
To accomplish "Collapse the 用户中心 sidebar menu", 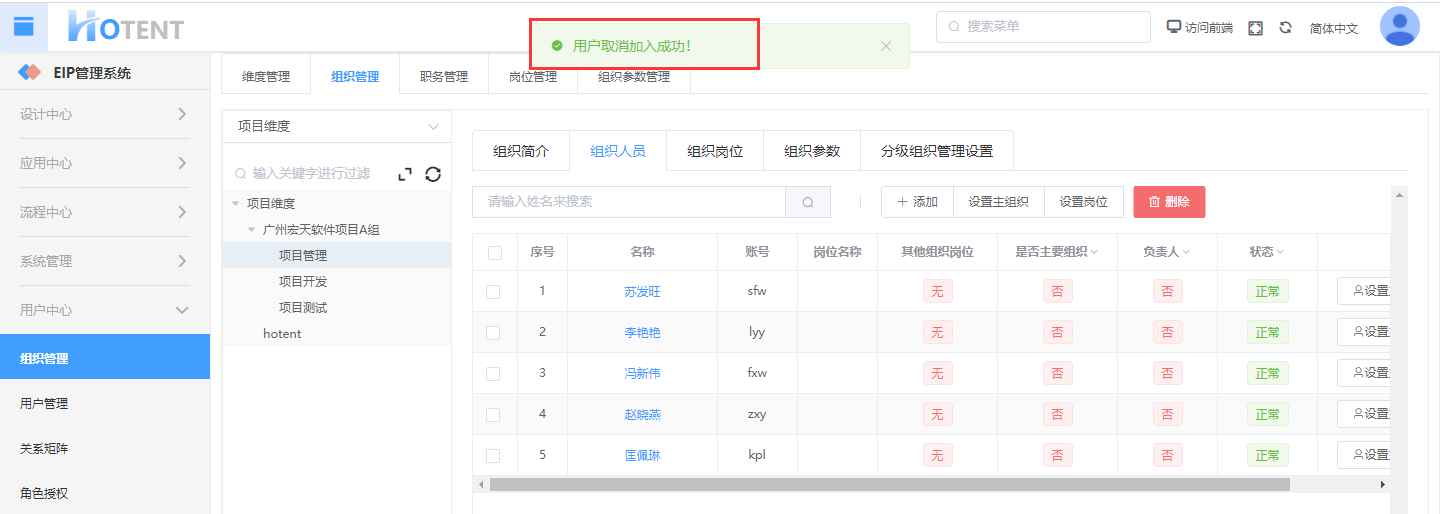I will pos(104,310).
